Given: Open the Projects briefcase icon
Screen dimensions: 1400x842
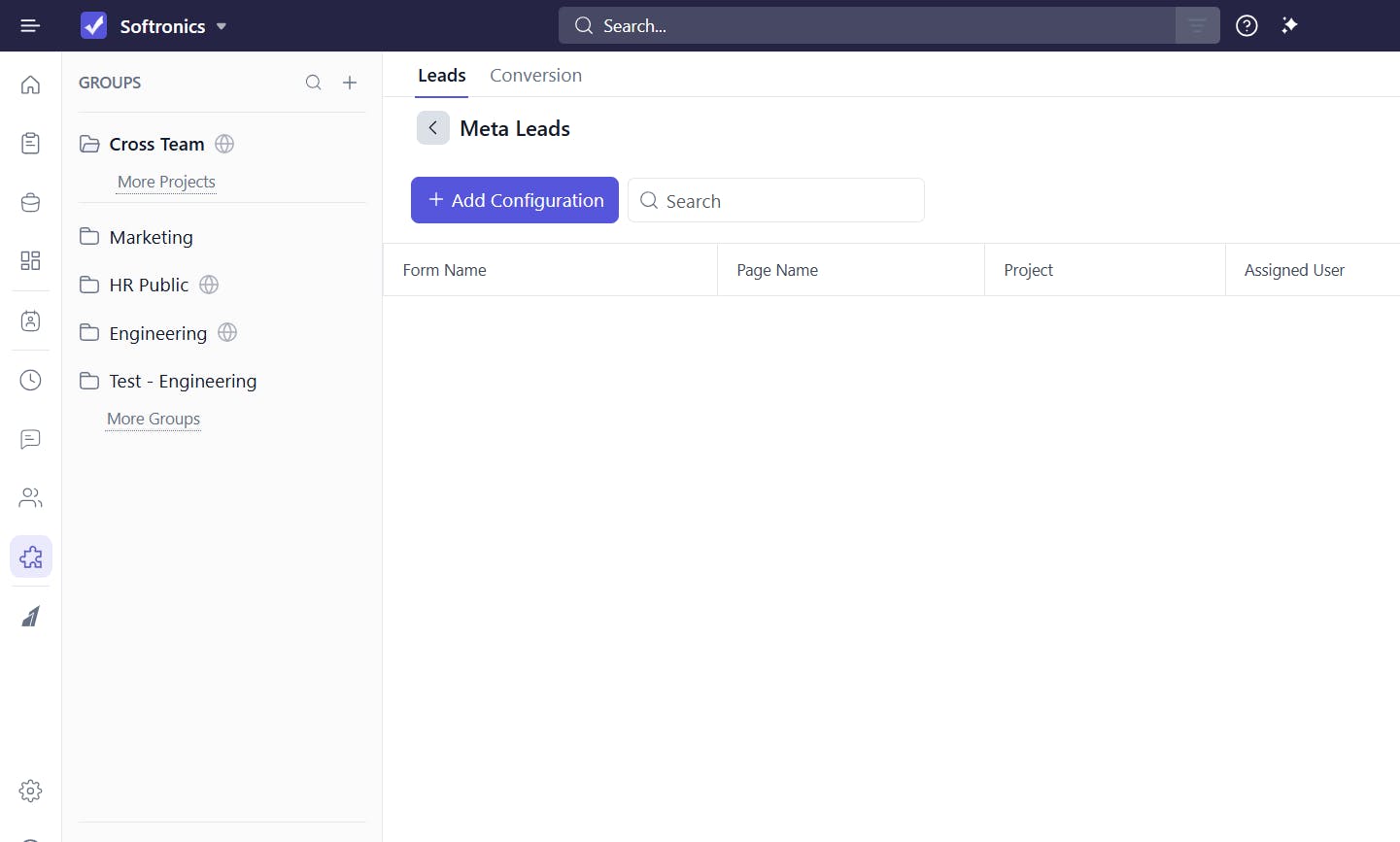Looking at the screenshot, I should pyautogui.click(x=30, y=202).
